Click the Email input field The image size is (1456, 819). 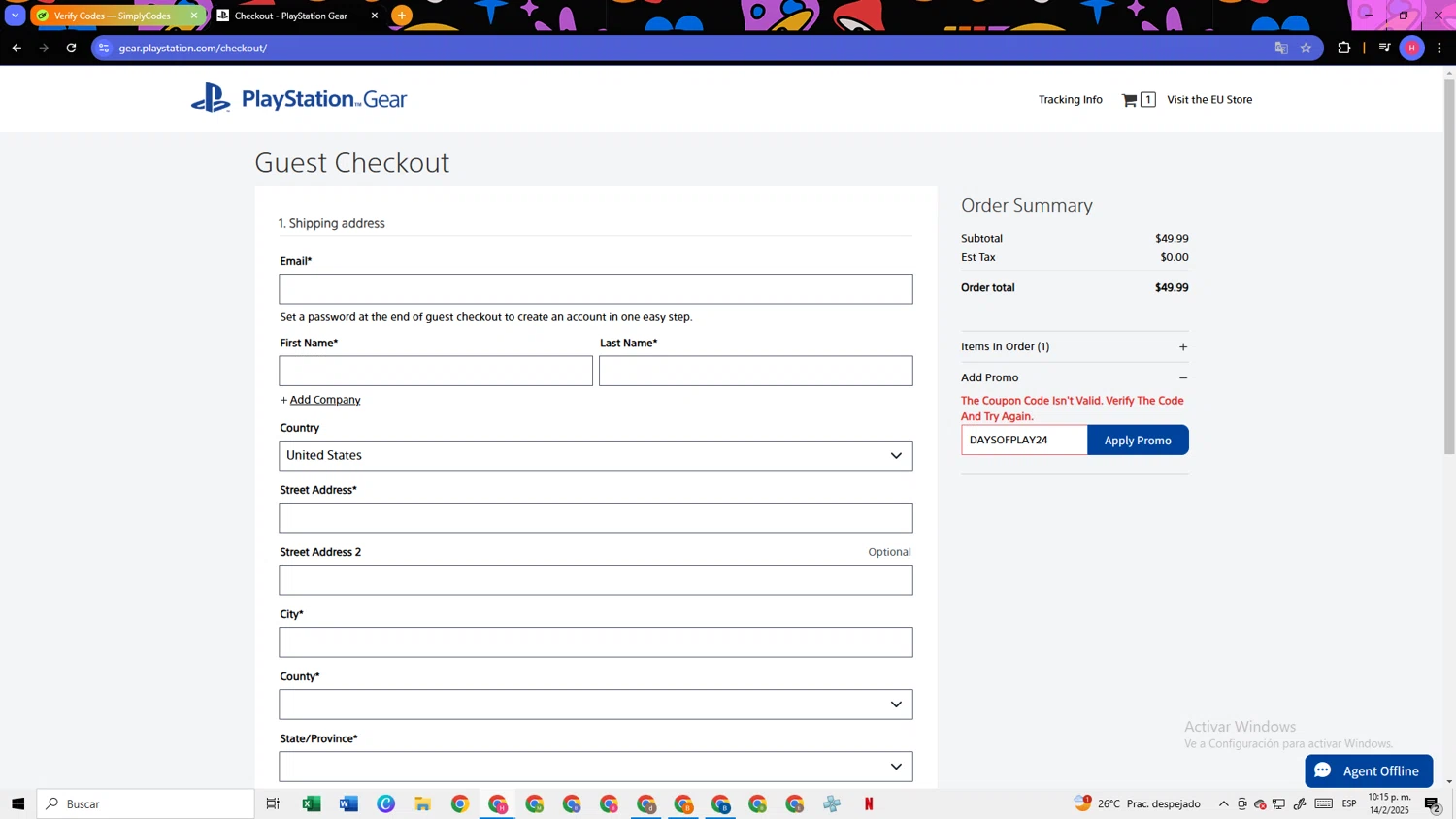[x=596, y=289]
